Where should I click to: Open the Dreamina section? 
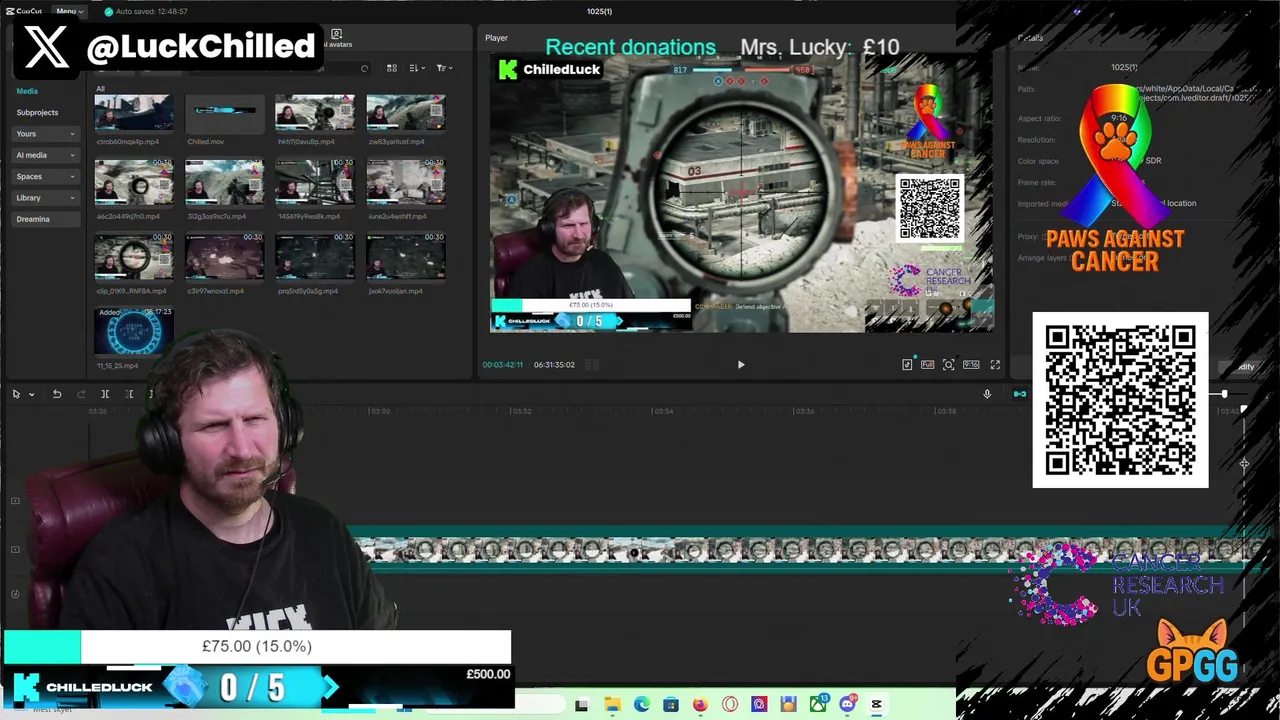coord(47,219)
